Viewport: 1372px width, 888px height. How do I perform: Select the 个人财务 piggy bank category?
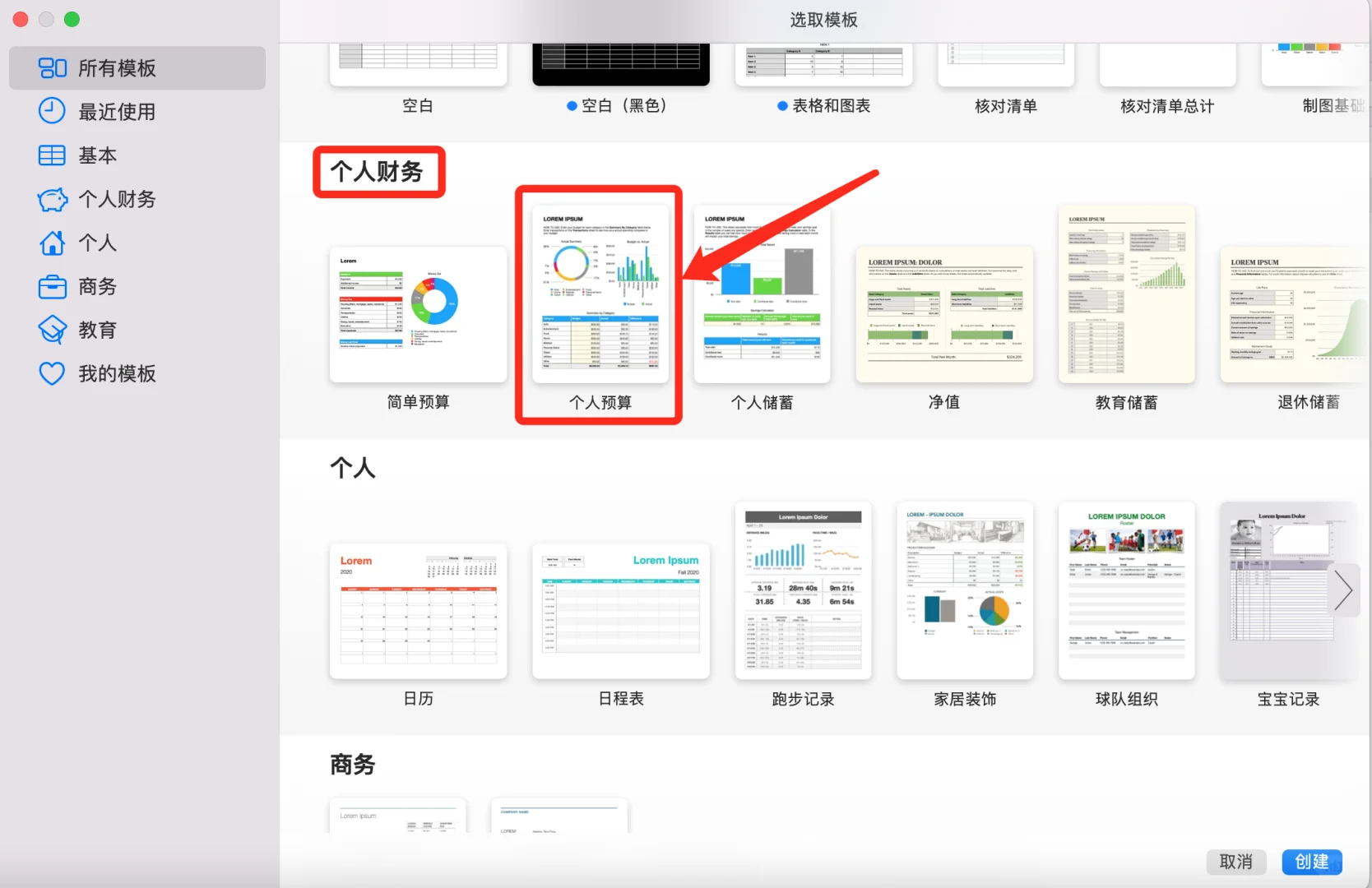pyautogui.click(x=118, y=199)
